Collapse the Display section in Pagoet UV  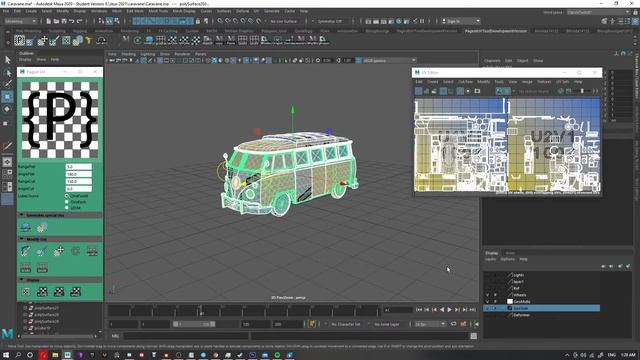tap(60, 280)
